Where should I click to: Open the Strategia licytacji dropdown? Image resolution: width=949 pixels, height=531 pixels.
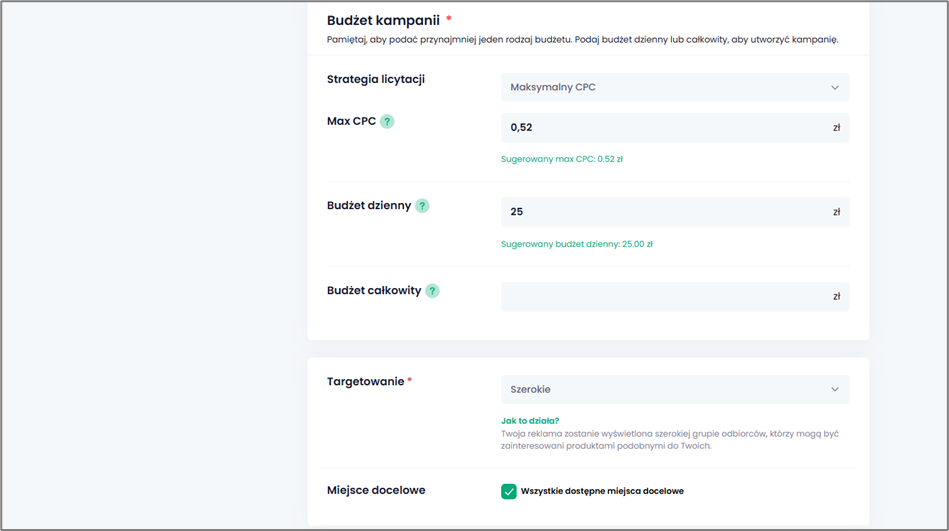click(x=674, y=88)
